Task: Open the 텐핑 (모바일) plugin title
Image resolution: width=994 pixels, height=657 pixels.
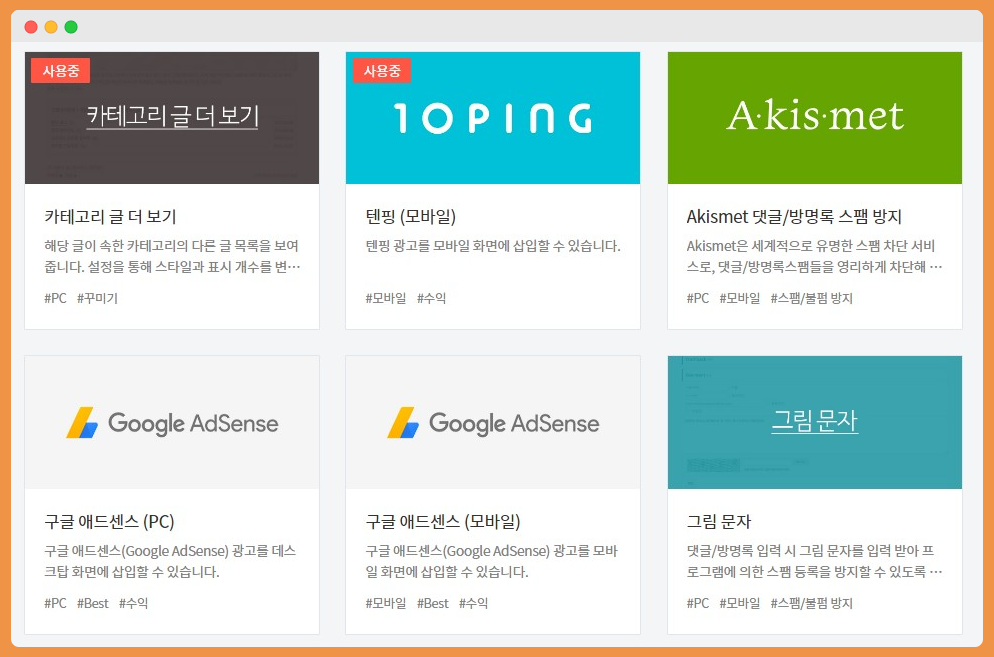Action: coord(411,217)
